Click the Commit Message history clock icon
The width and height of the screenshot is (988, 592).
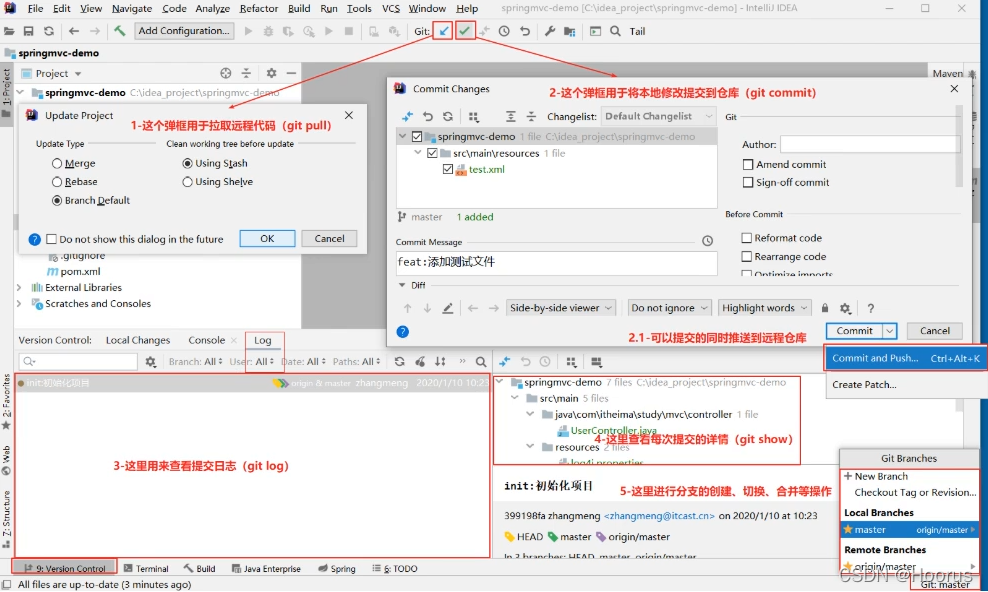pos(708,241)
